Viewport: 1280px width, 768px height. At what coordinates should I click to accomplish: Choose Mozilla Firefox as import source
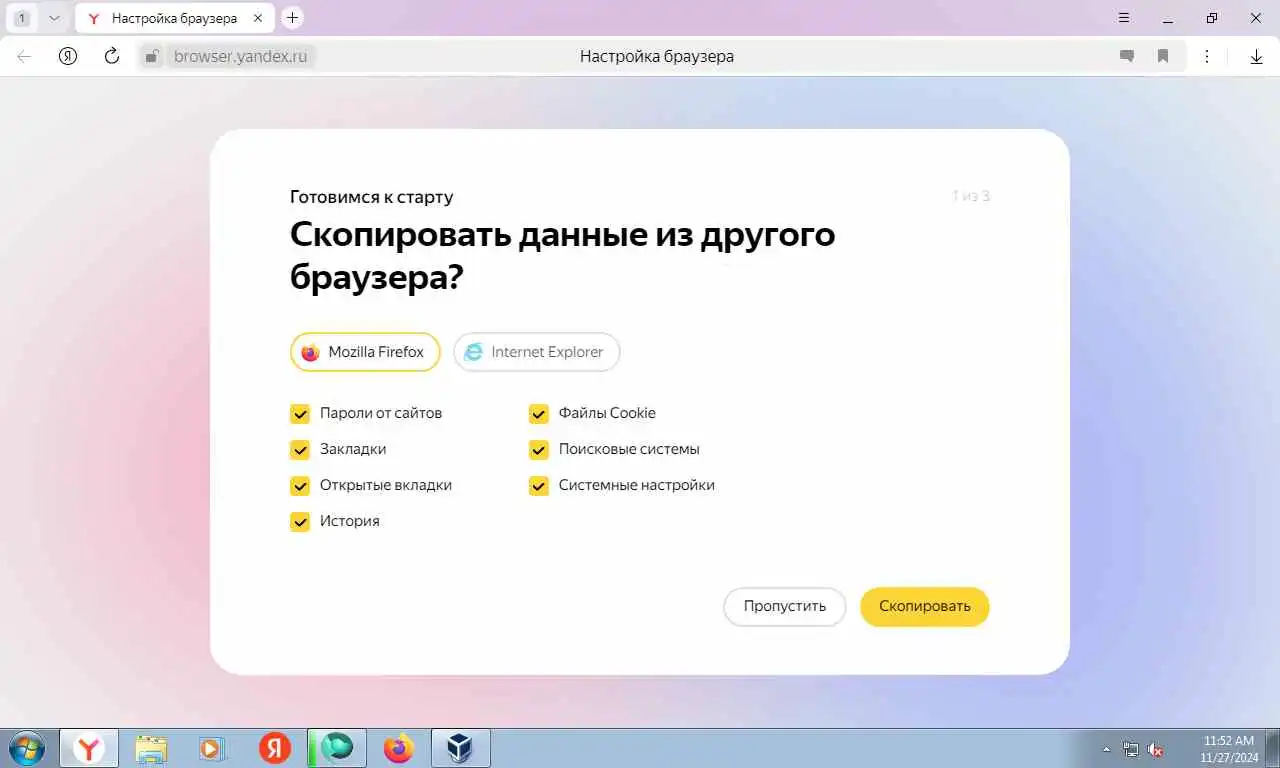point(365,352)
